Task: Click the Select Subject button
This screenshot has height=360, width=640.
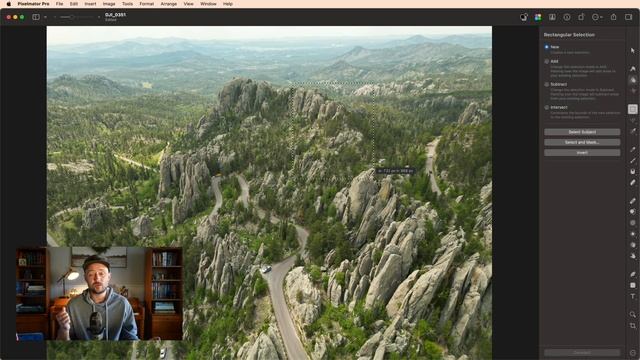Action: pos(582,132)
